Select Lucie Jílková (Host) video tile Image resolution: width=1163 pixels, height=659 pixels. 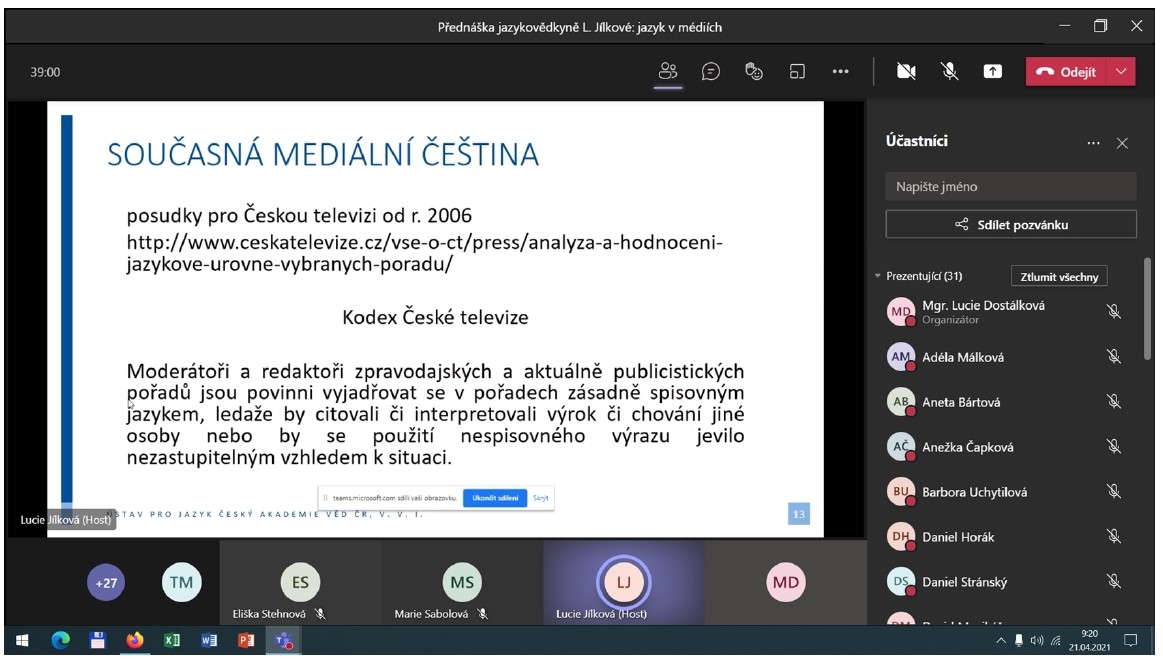click(x=624, y=583)
